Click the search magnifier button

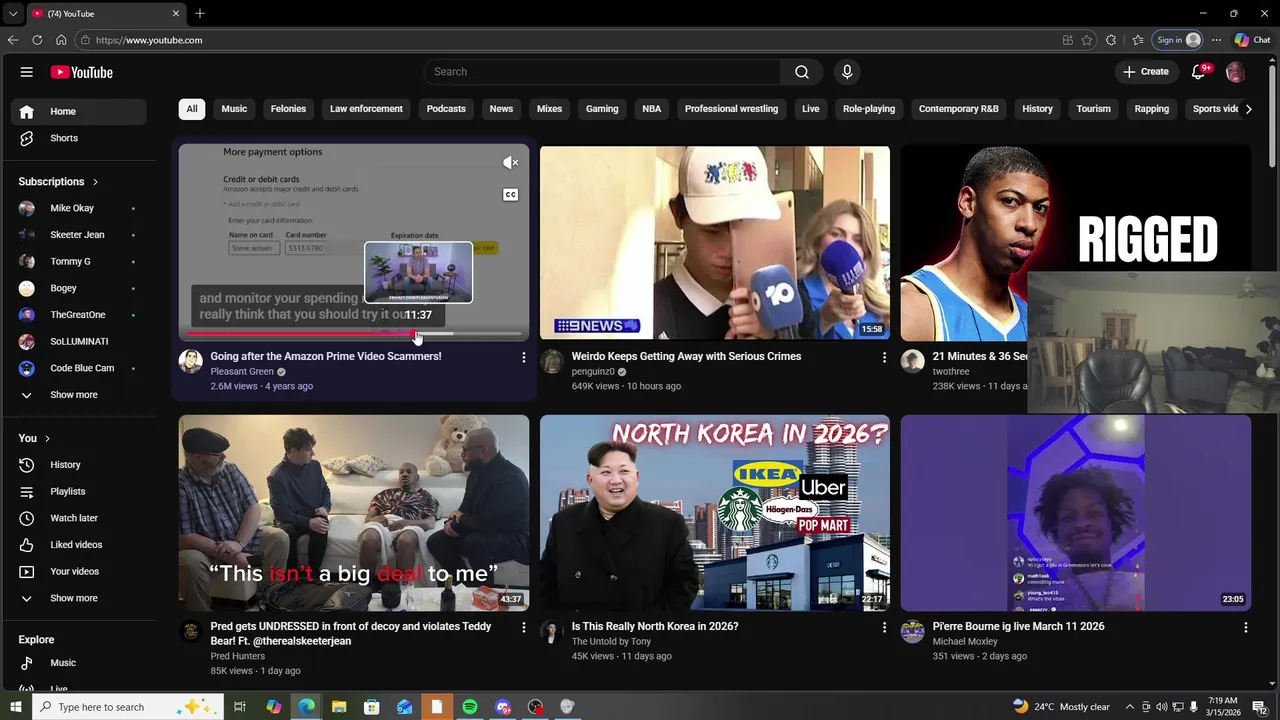tap(802, 72)
